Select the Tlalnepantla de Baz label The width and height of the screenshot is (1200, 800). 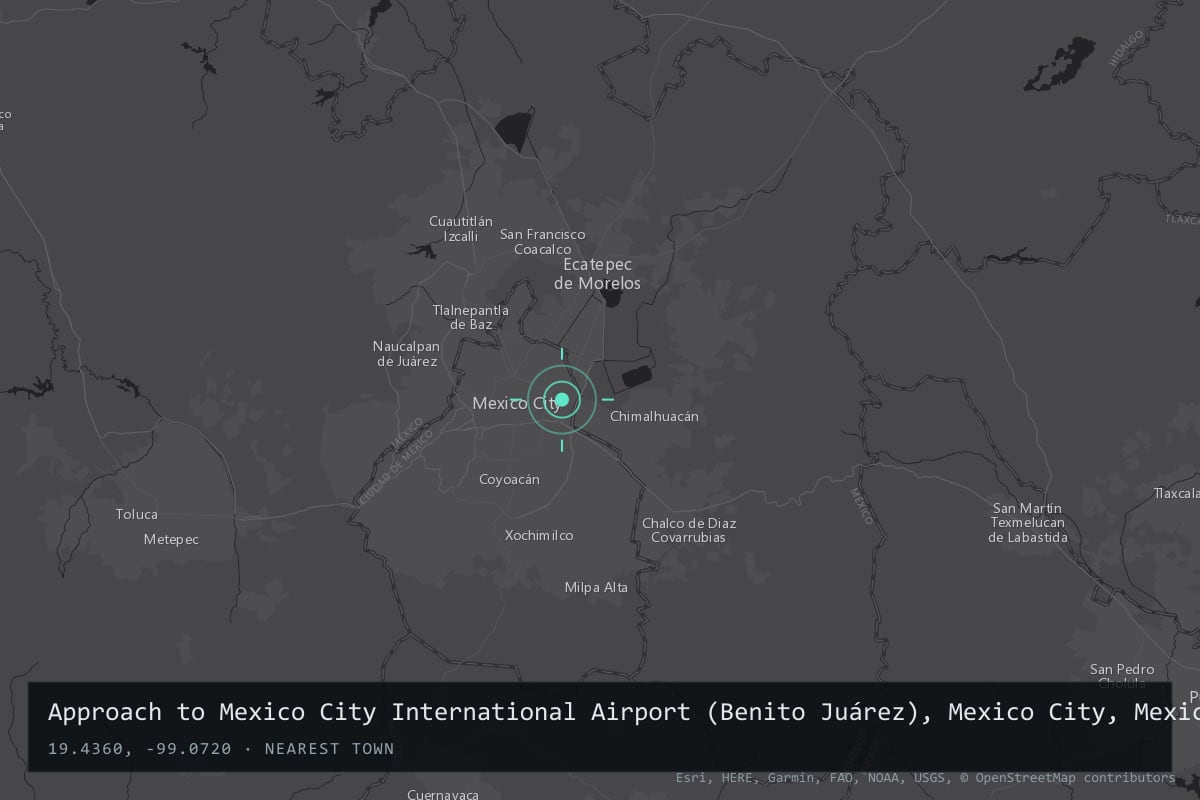pos(470,317)
